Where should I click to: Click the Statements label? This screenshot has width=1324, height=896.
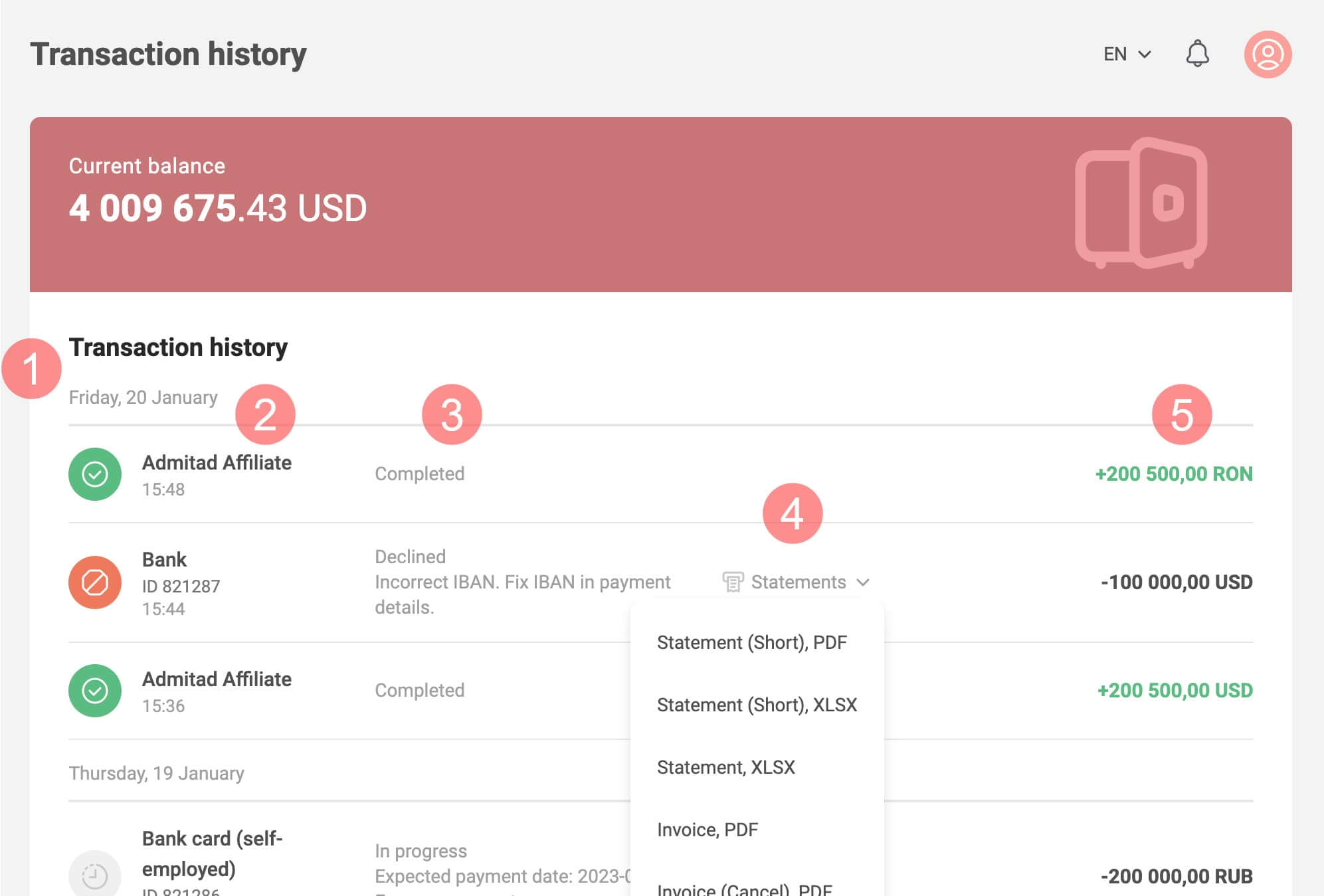point(799,582)
